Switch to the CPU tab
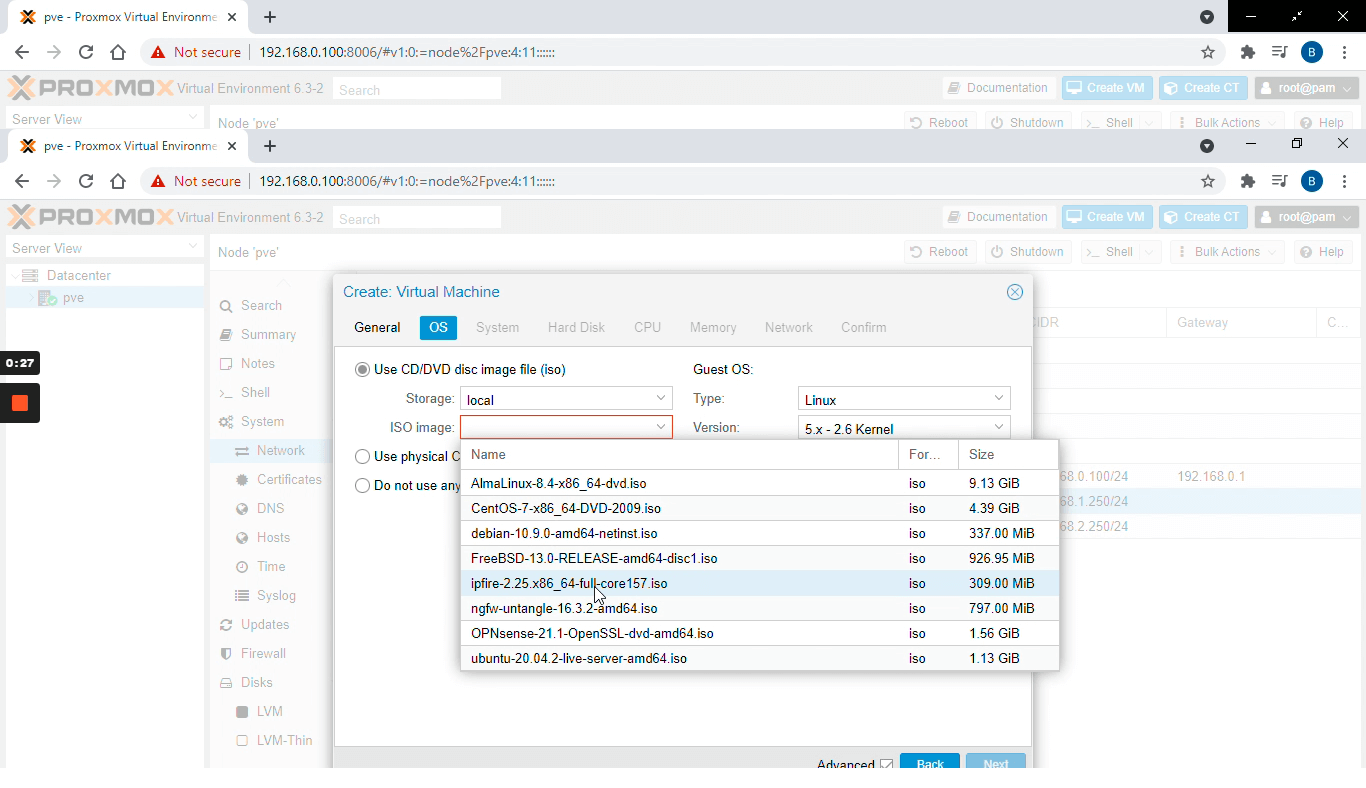The width and height of the screenshot is (1366, 788). tap(647, 327)
